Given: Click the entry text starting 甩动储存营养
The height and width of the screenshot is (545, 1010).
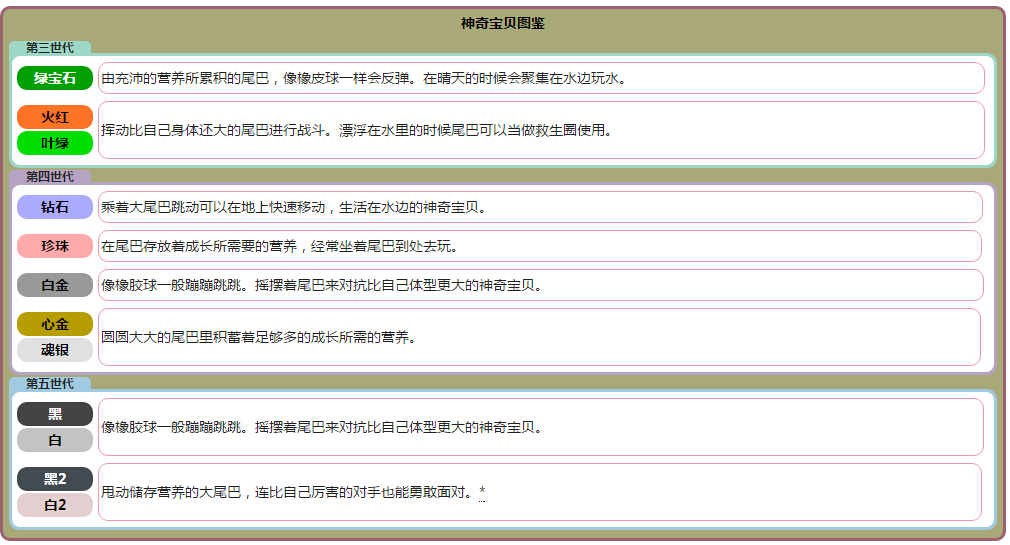Looking at the screenshot, I should [289, 492].
